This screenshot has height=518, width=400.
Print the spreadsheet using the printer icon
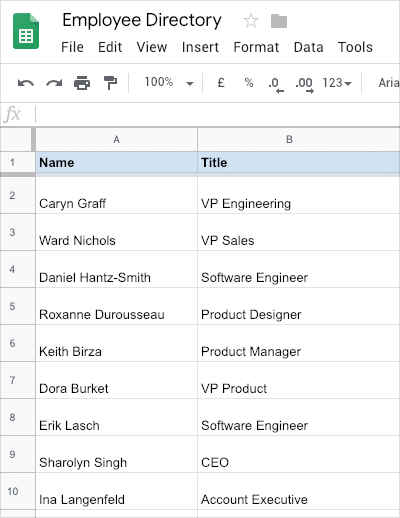(x=82, y=83)
